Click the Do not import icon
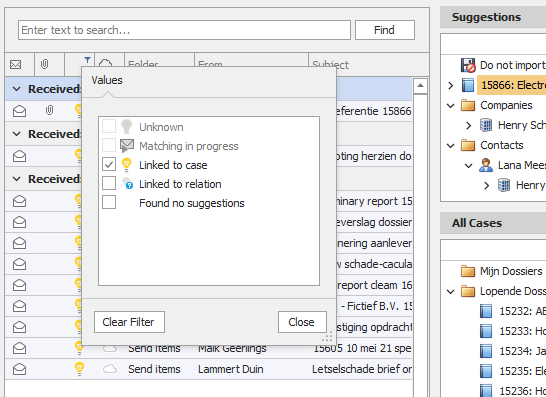This screenshot has width=546, height=397. pyautogui.click(x=468, y=65)
